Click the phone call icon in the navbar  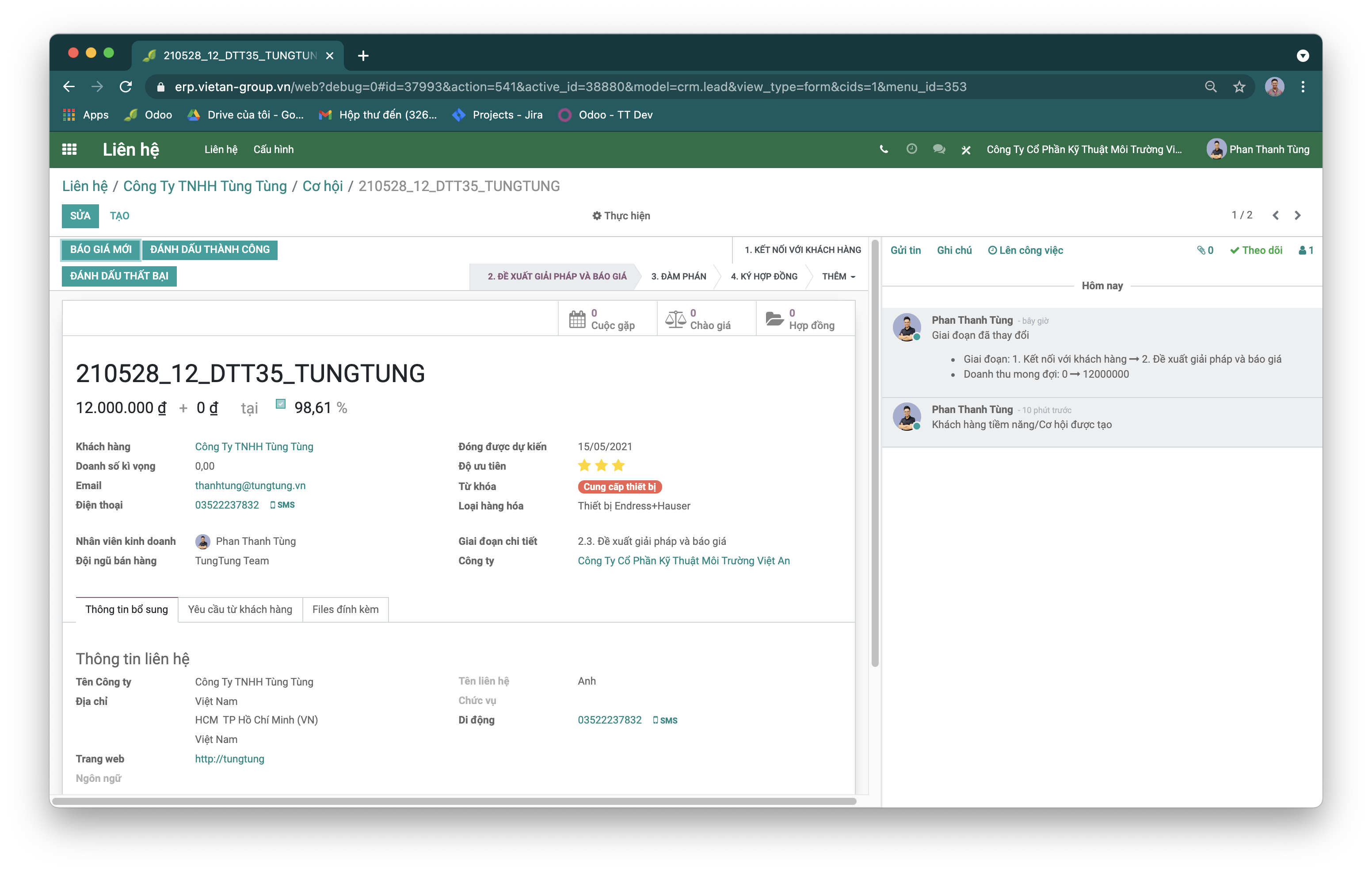coord(883,149)
